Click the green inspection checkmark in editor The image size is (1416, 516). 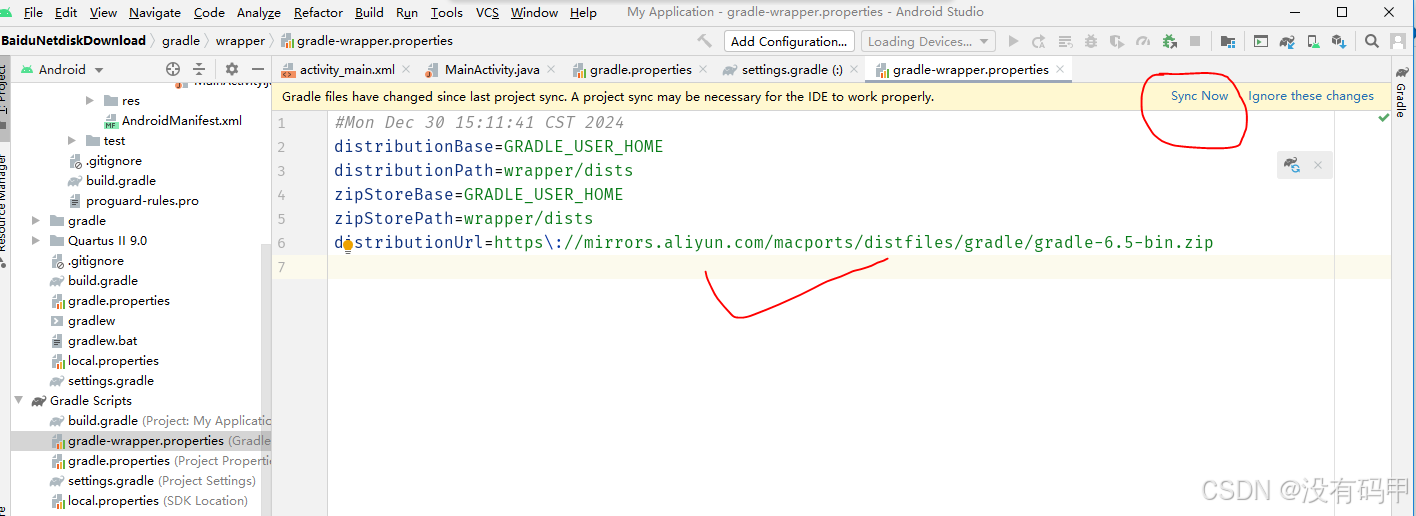click(x=1383, y=117)
